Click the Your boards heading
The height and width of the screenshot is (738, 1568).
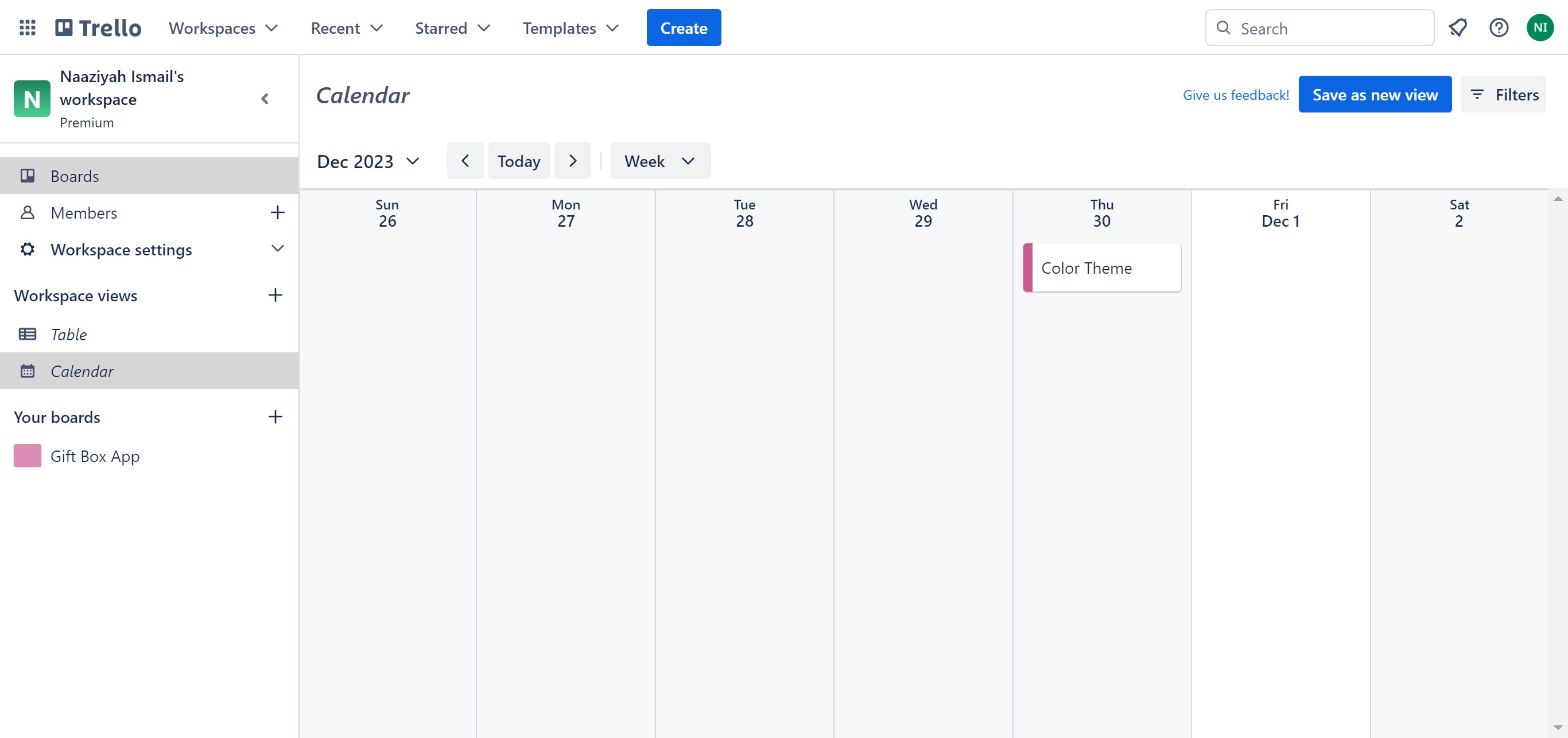57,417
